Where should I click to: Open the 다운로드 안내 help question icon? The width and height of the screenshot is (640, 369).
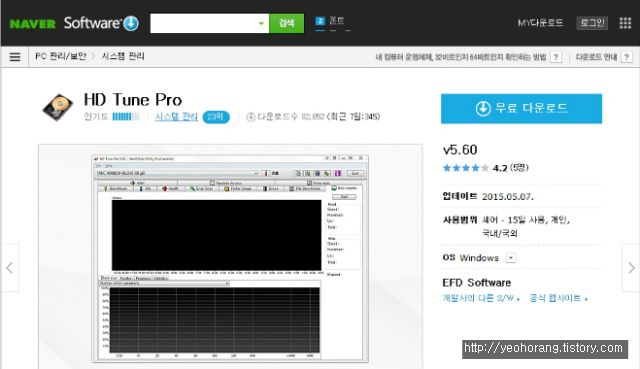point(626,57)
